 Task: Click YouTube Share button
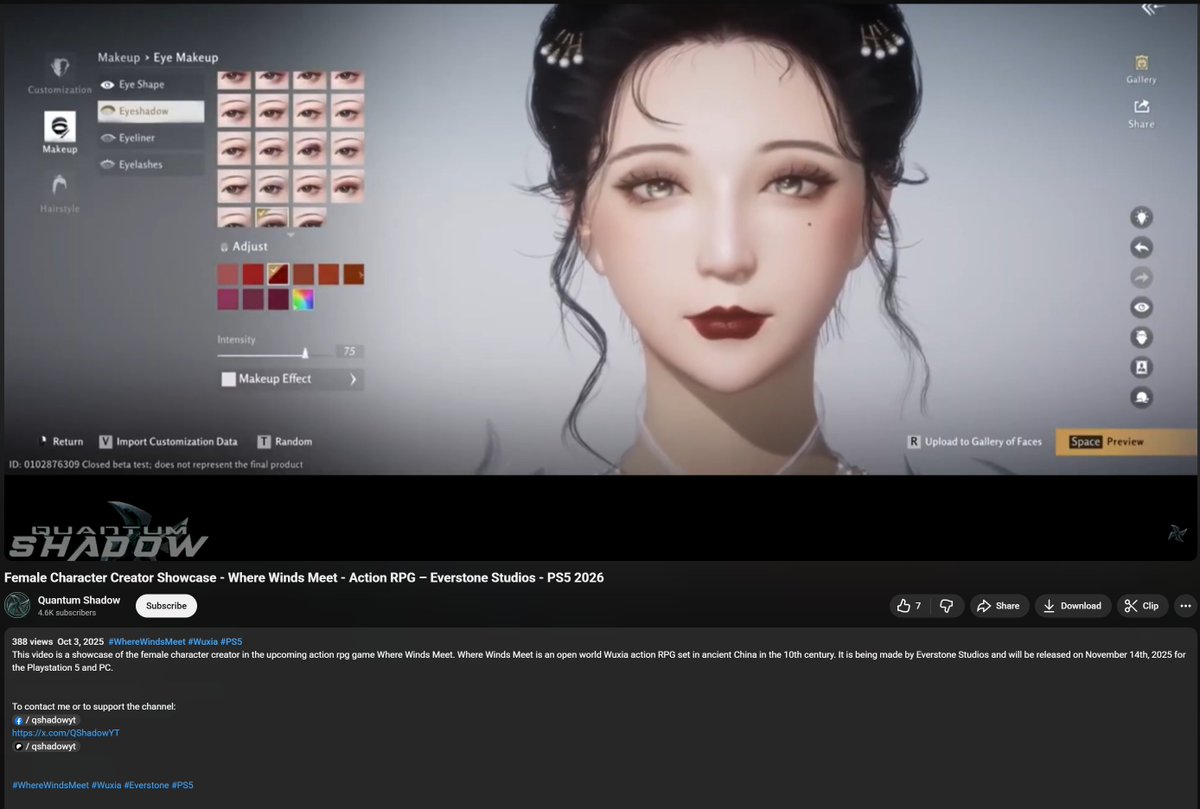[x=998, y=606]
